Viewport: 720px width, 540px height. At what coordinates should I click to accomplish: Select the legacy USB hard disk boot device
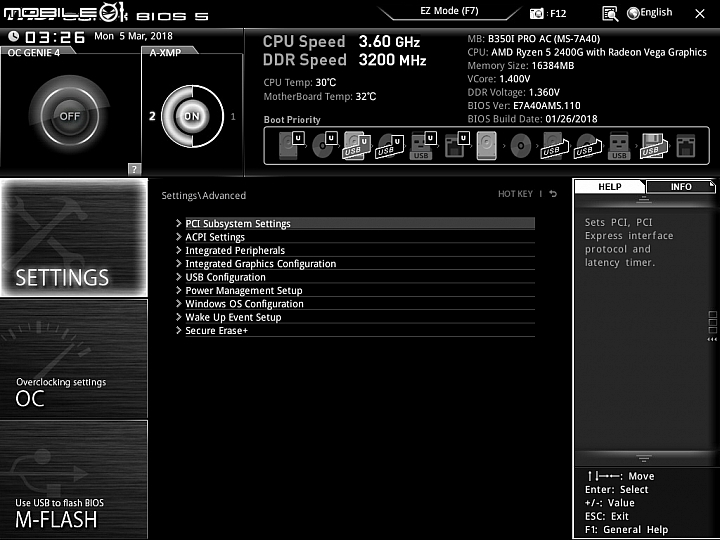[x=553, y=146]
